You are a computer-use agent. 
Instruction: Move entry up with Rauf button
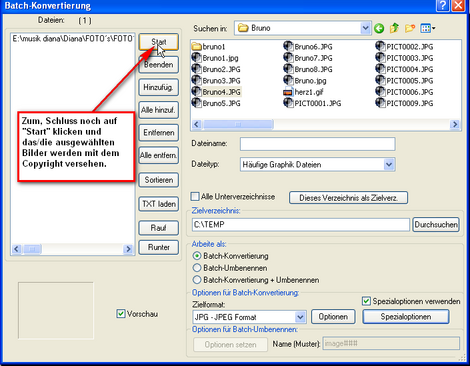click(x=159, y=228)
